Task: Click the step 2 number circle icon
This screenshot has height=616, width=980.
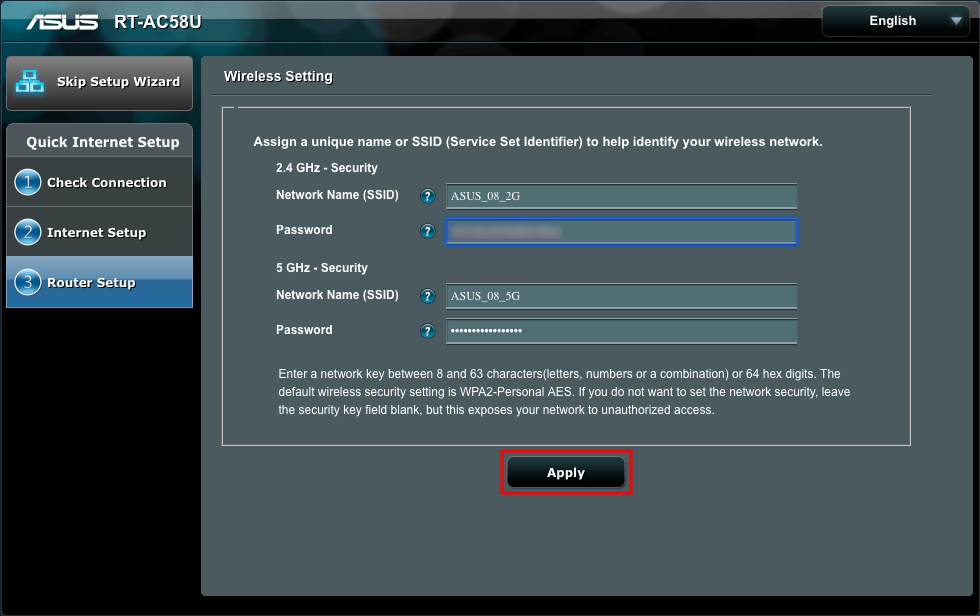Action: (28, 232)
